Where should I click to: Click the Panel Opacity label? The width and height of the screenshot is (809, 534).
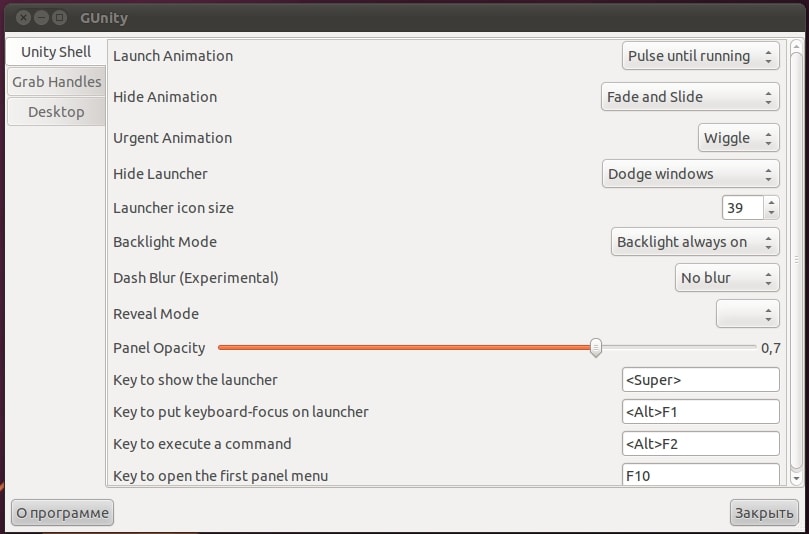tap(159, 348)
